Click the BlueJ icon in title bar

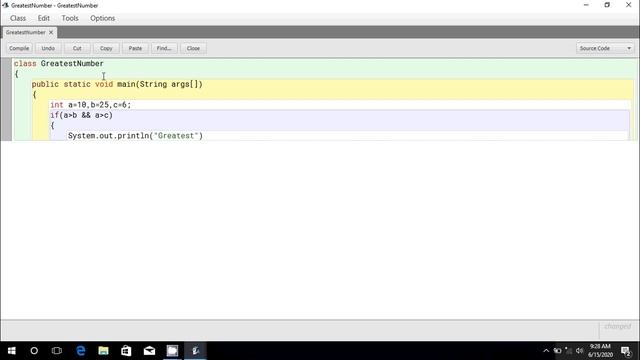[5, 5]
